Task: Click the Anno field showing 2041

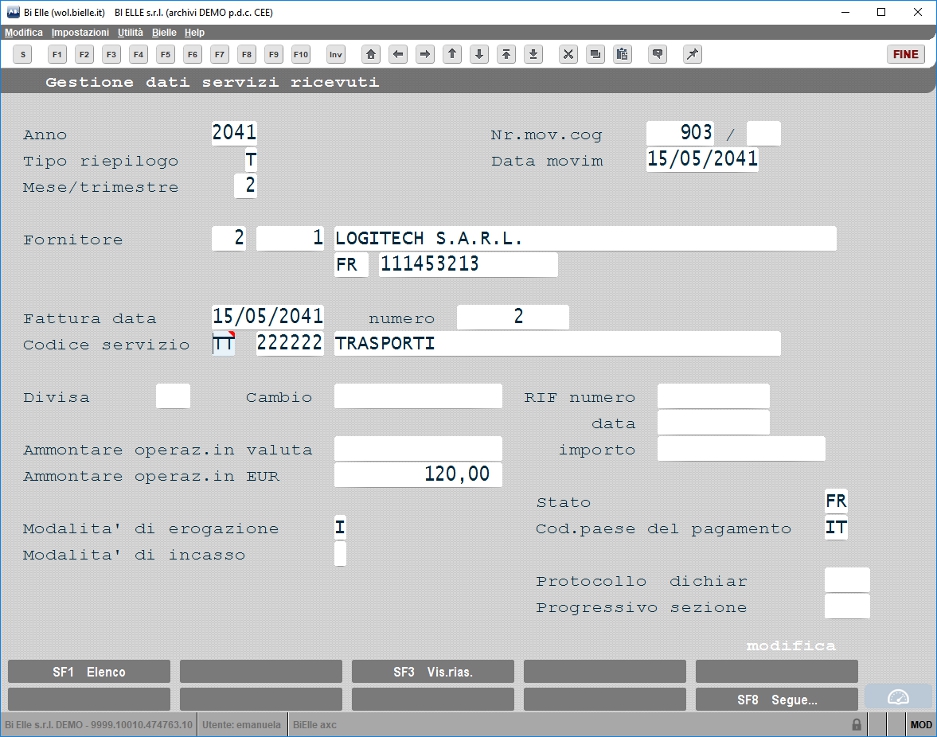Action: (x=234, y=133)
